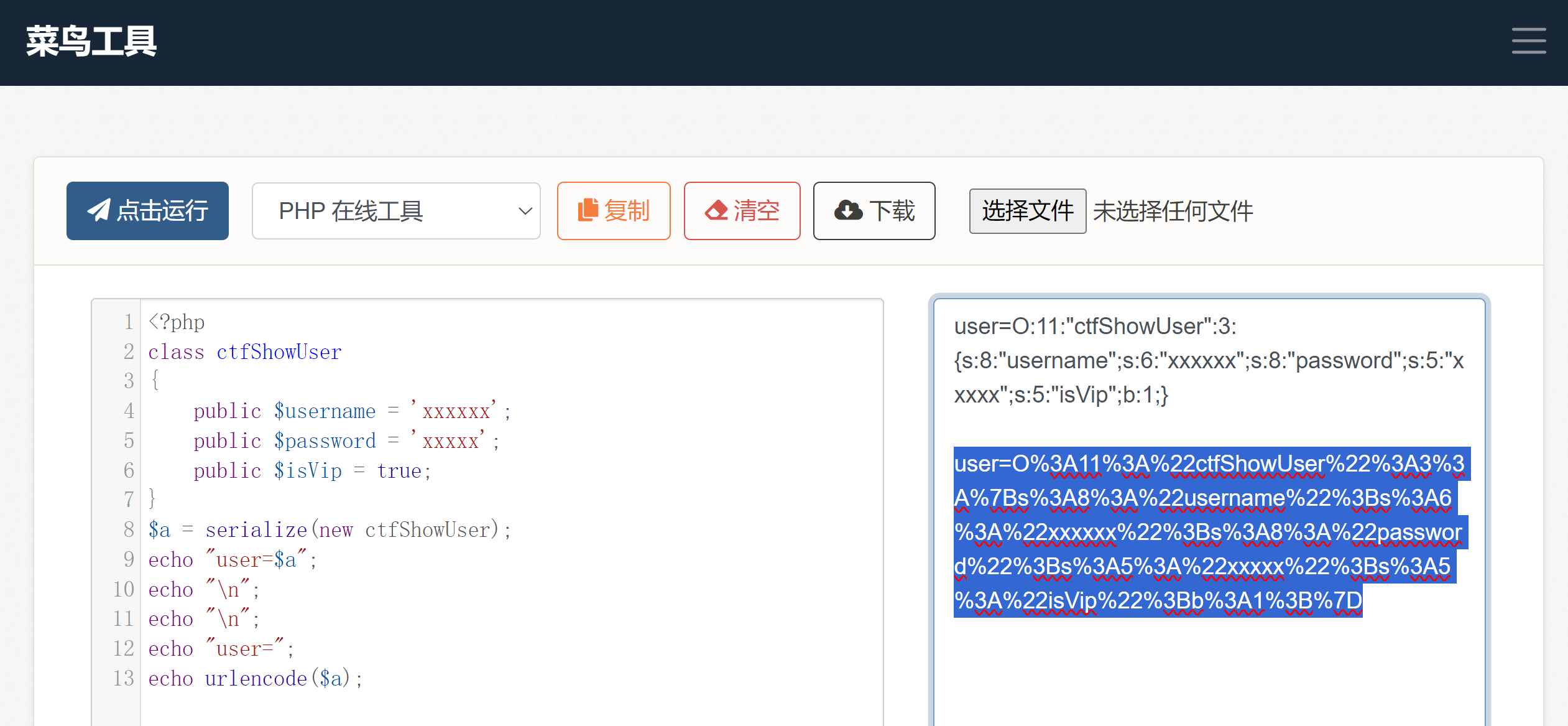1568x726 pixels.
Task: Click the opening brace on line 3
Action: 155,380
